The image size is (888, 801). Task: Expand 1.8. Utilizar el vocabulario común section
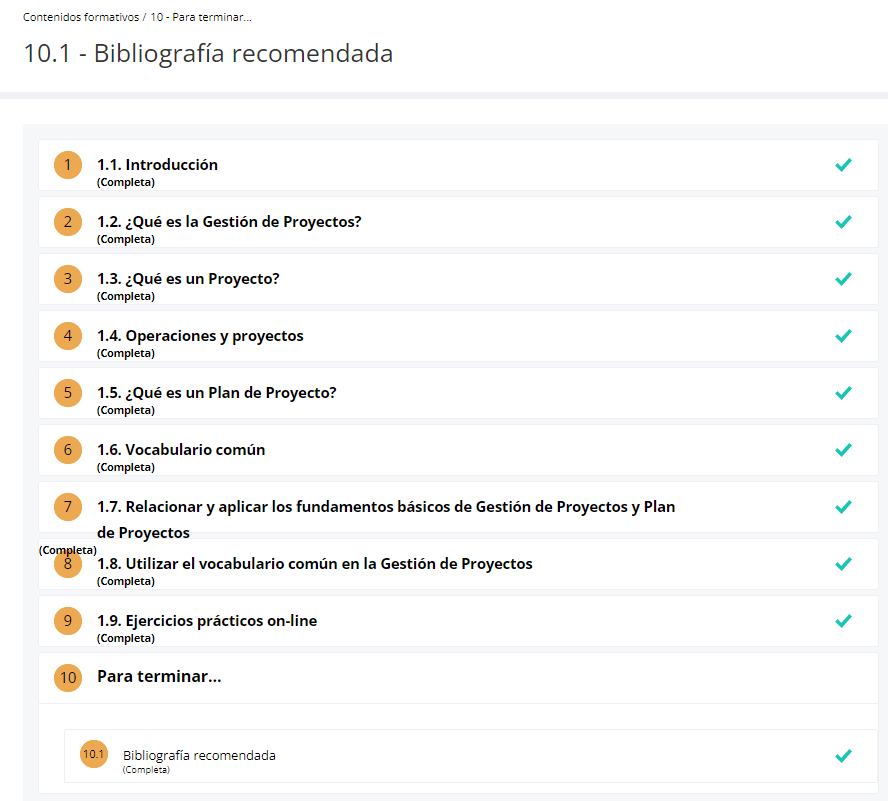[x=458, y=564]
